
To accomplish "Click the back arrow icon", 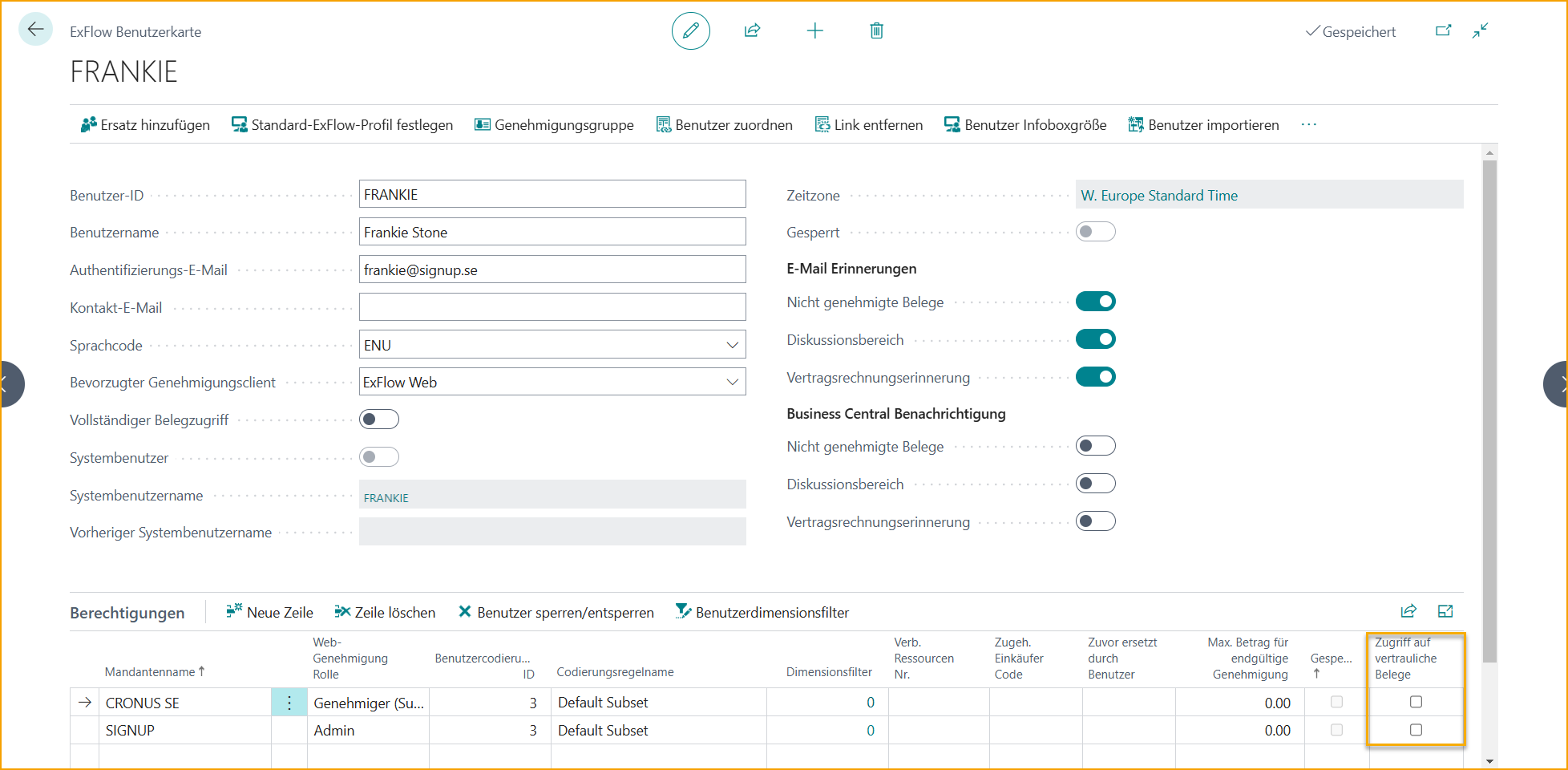I will point(35,30).
